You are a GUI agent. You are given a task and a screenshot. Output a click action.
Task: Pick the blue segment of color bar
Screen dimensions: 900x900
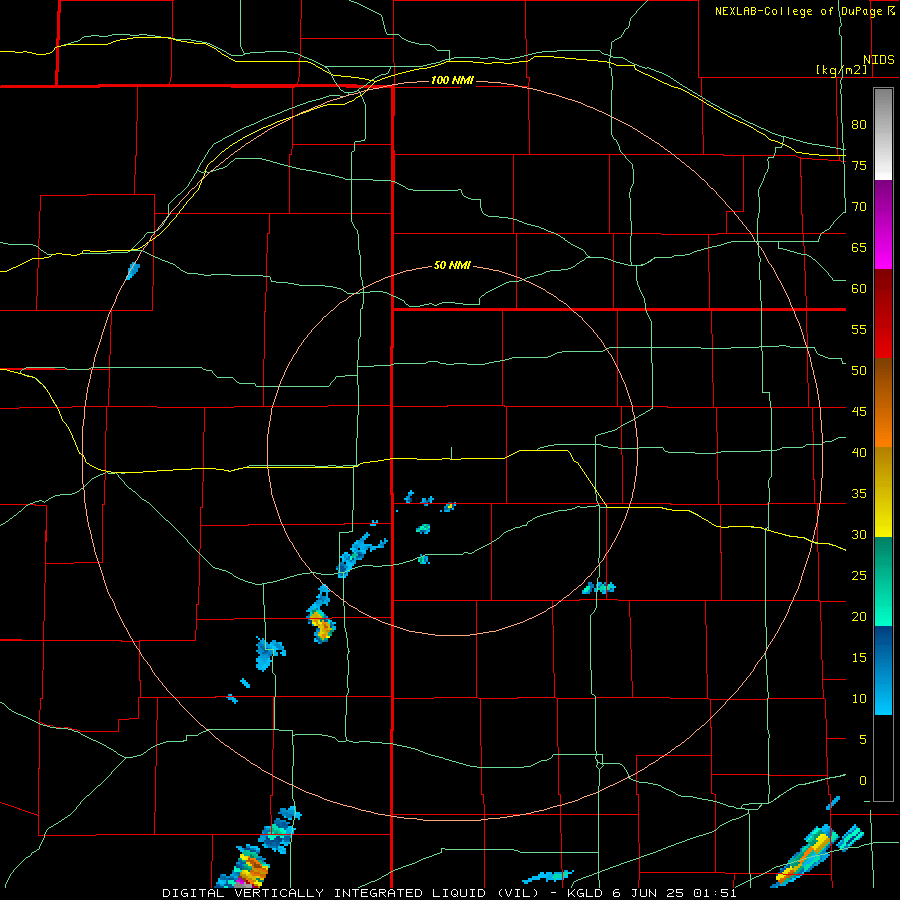click(883, 670)
